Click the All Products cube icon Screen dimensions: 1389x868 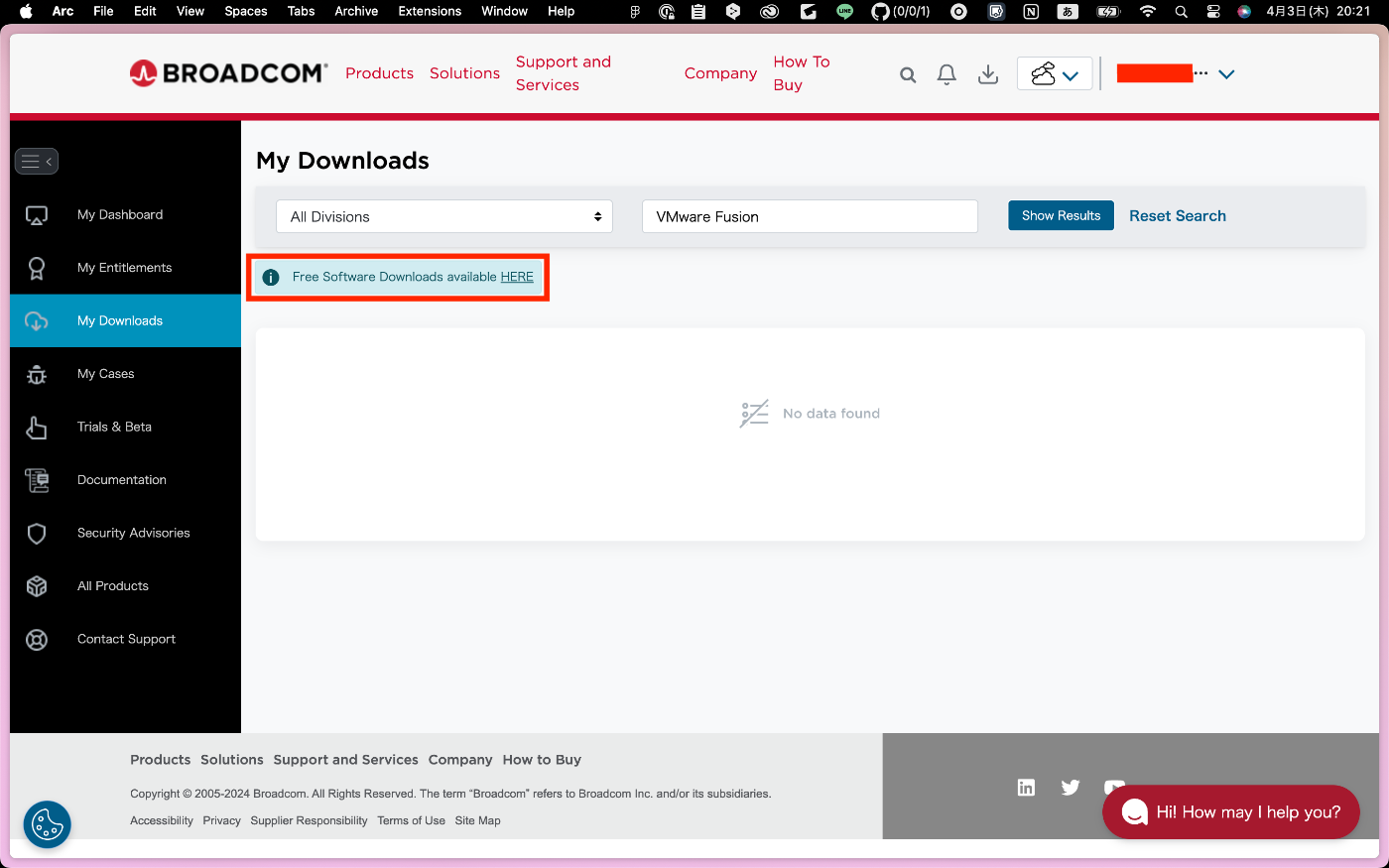click(x=37, y=586)
